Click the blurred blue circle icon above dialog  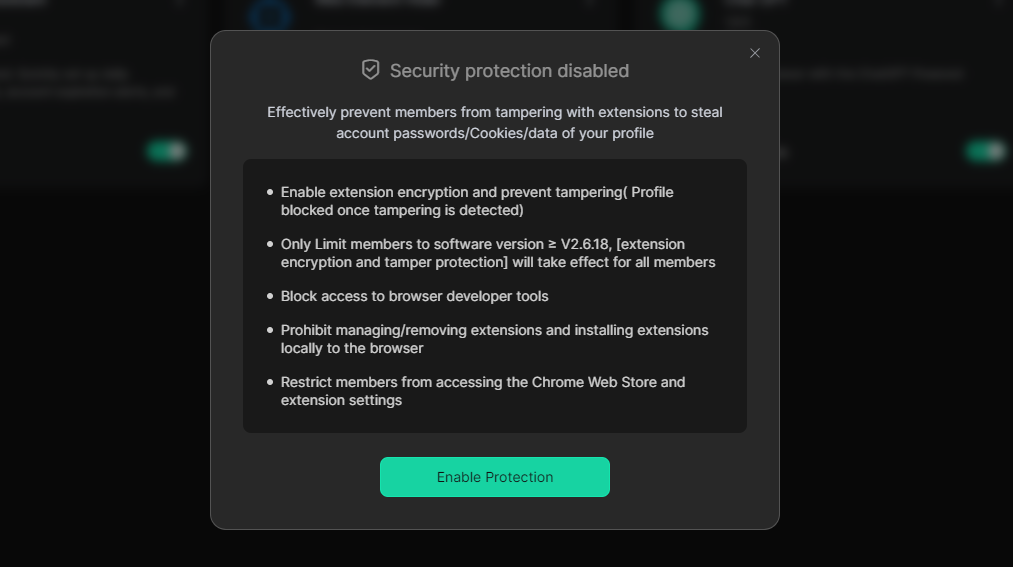pyautogui.click(x=270, y=14)
